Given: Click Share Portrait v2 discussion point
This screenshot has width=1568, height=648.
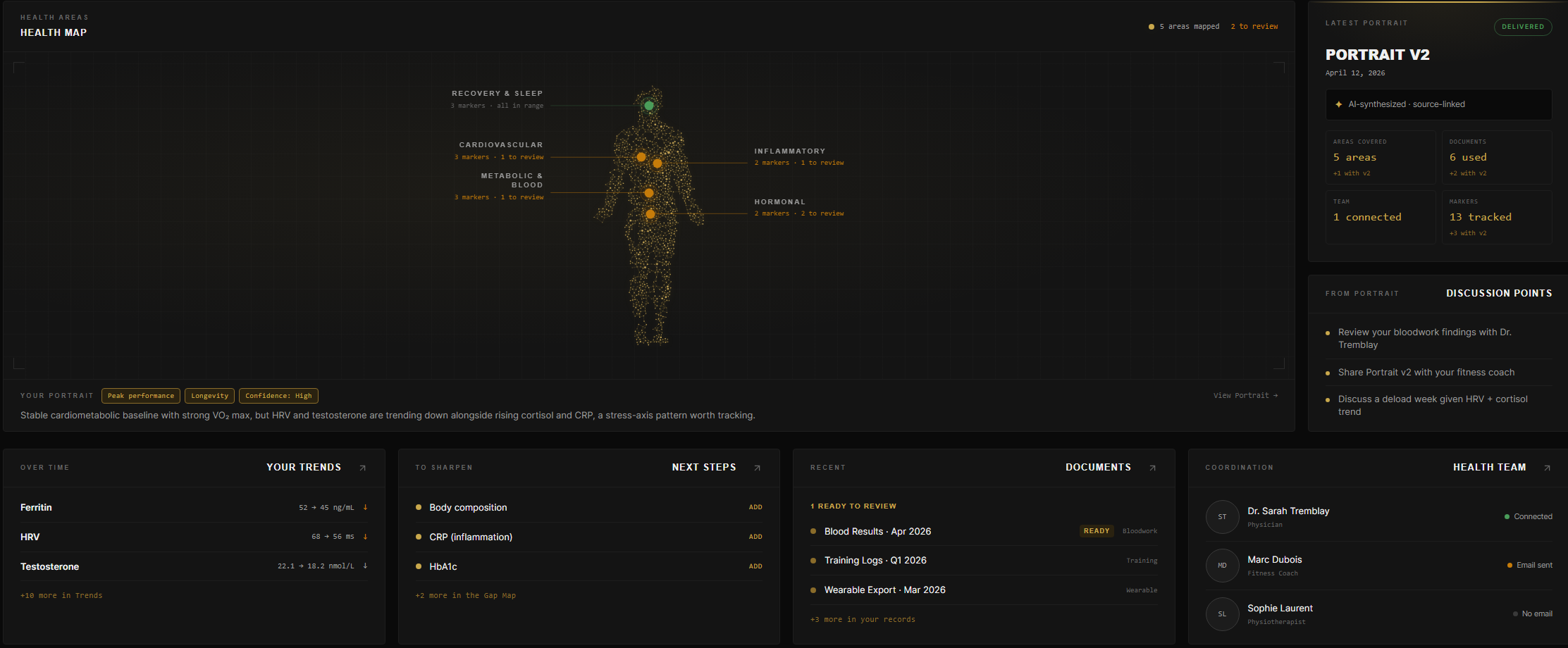Looking at the screenshot, I should 1438,373.
